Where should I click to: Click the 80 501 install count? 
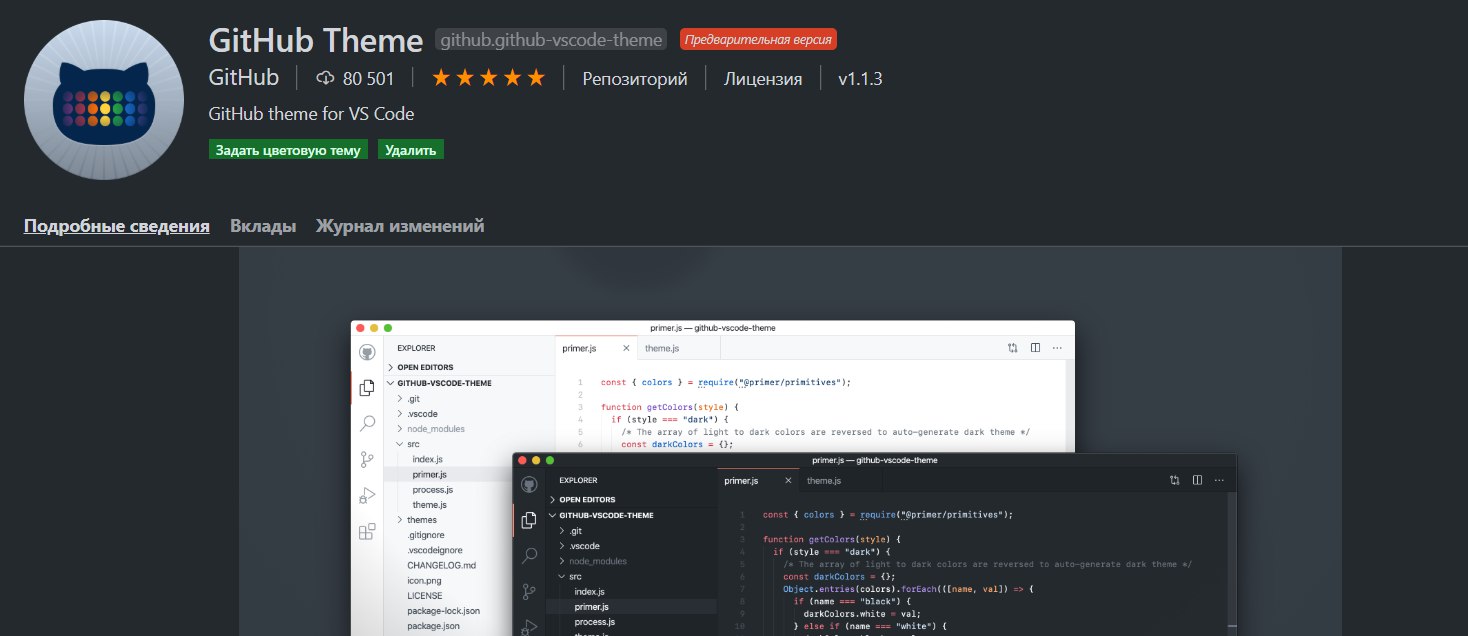(368, 78)
